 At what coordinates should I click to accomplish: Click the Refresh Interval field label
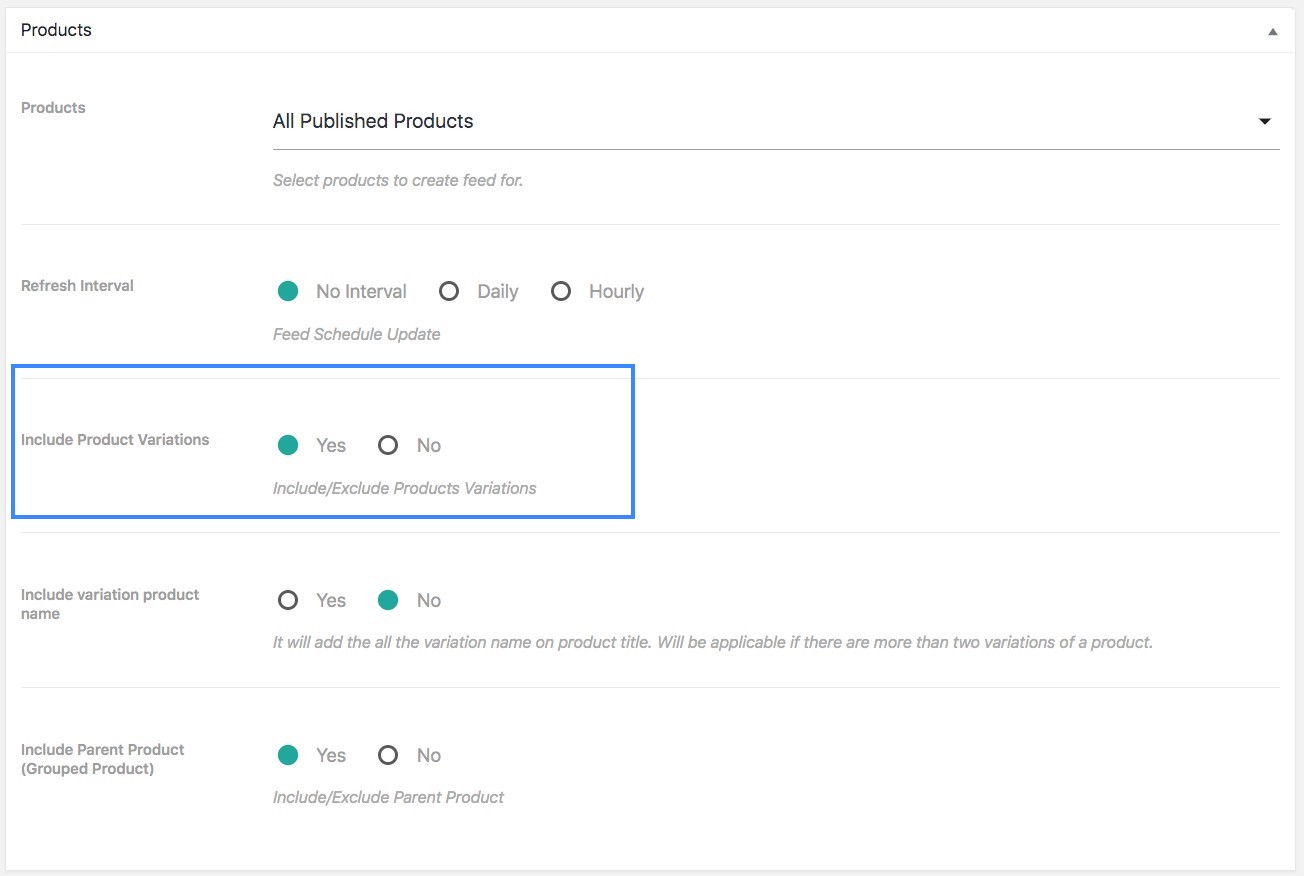(77, 286)
